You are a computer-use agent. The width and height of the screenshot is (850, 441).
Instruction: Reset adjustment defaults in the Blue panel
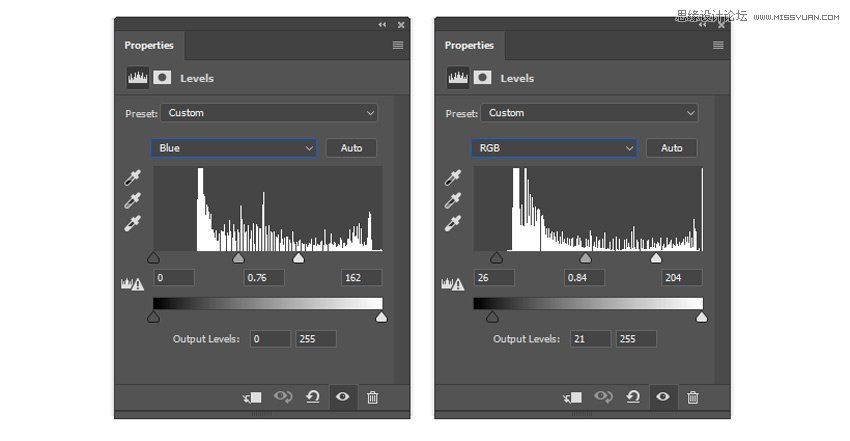(313, 397)
